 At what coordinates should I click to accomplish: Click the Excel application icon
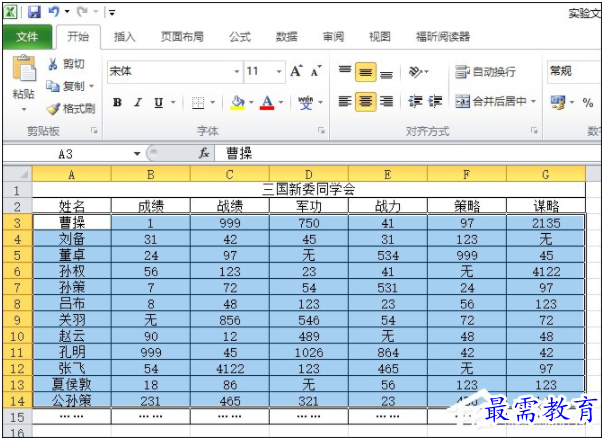pyautogui.click(x=11, y=12)
